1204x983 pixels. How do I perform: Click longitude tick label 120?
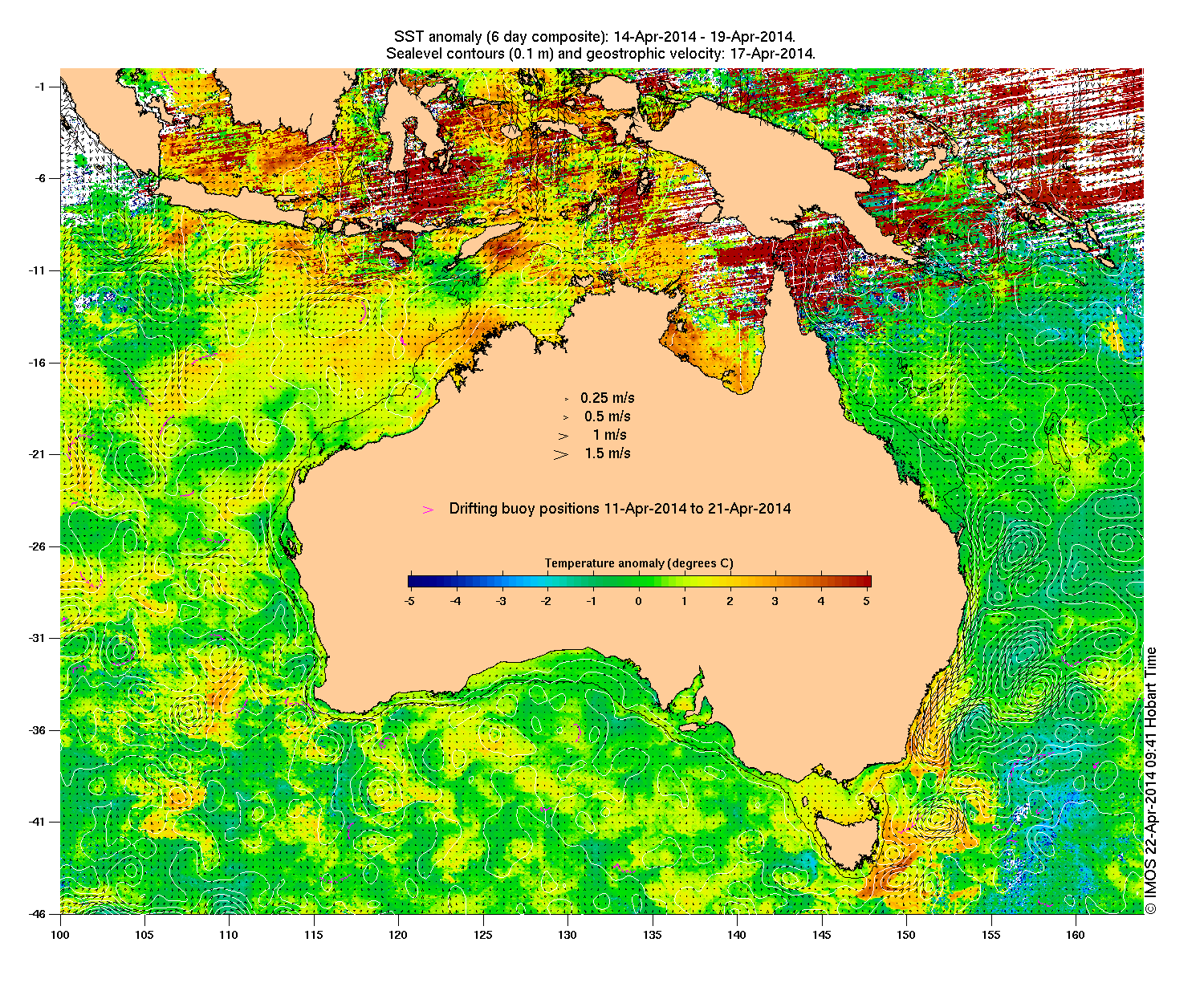398,935
